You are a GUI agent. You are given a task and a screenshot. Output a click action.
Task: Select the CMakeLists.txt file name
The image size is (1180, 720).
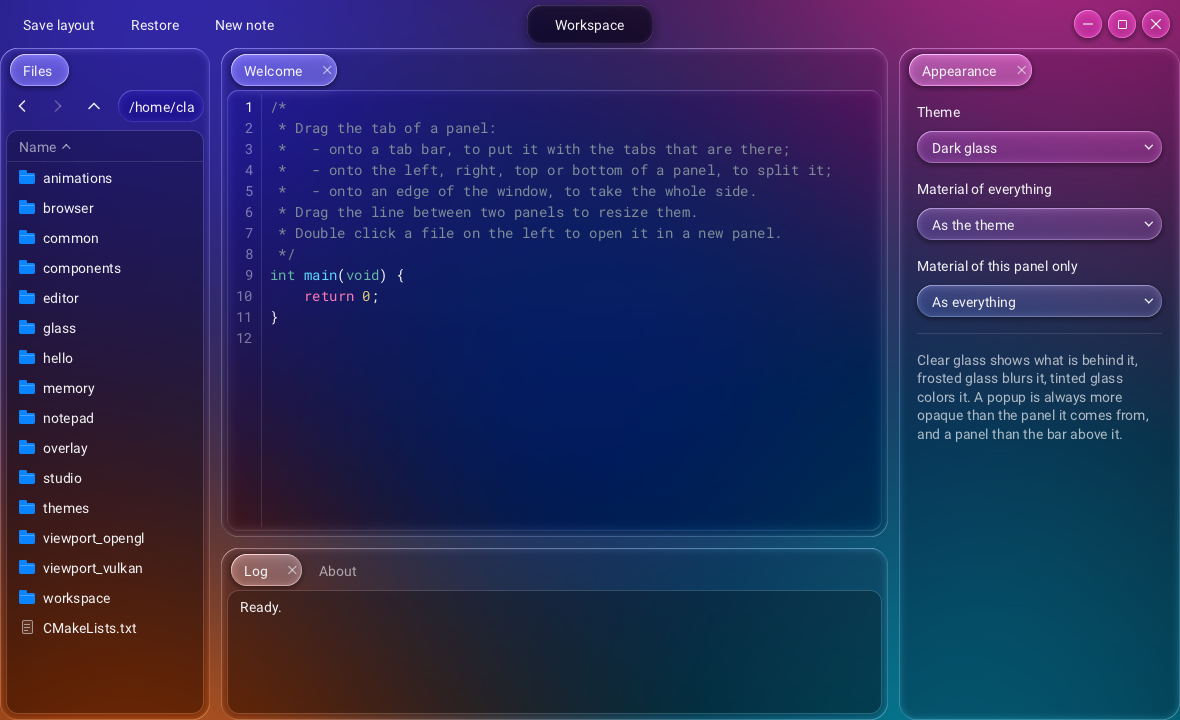90,627
